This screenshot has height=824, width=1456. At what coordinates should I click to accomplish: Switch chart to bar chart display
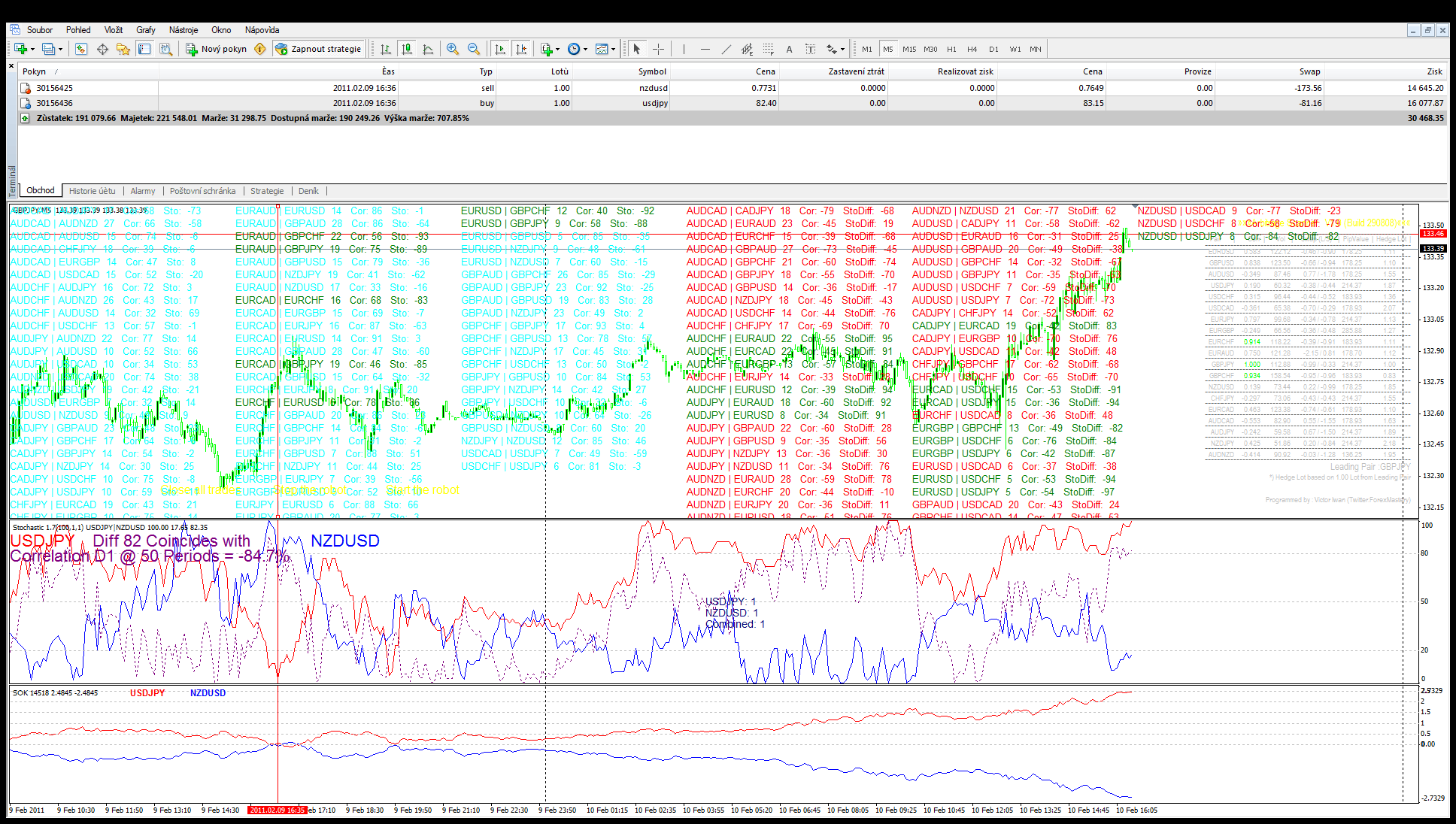[x=386, y=49]
